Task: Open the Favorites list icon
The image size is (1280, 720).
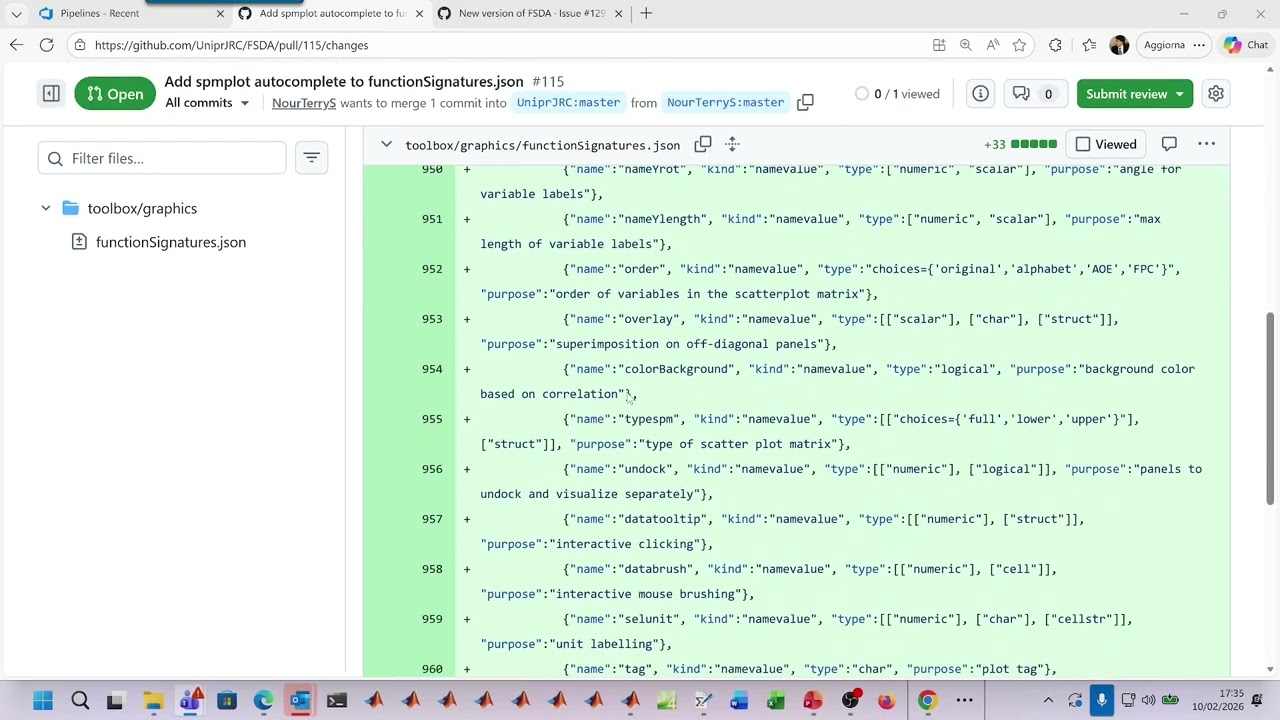Action: [x=1088, y=45]
